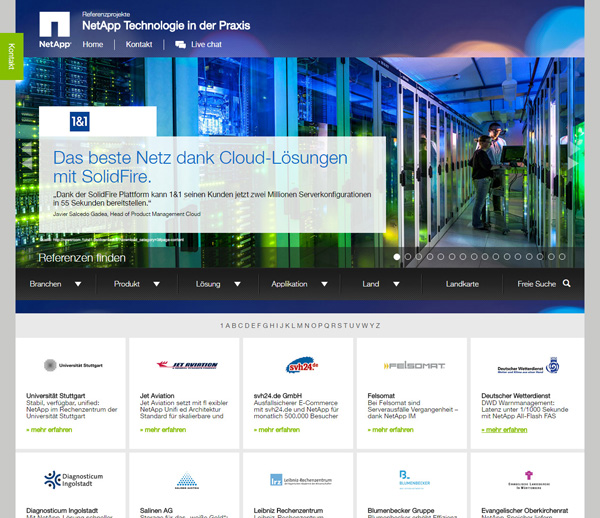This screenshot has width=600, height=518.
Task: Open Kontakt in header navigation
Action: (139, 44)
